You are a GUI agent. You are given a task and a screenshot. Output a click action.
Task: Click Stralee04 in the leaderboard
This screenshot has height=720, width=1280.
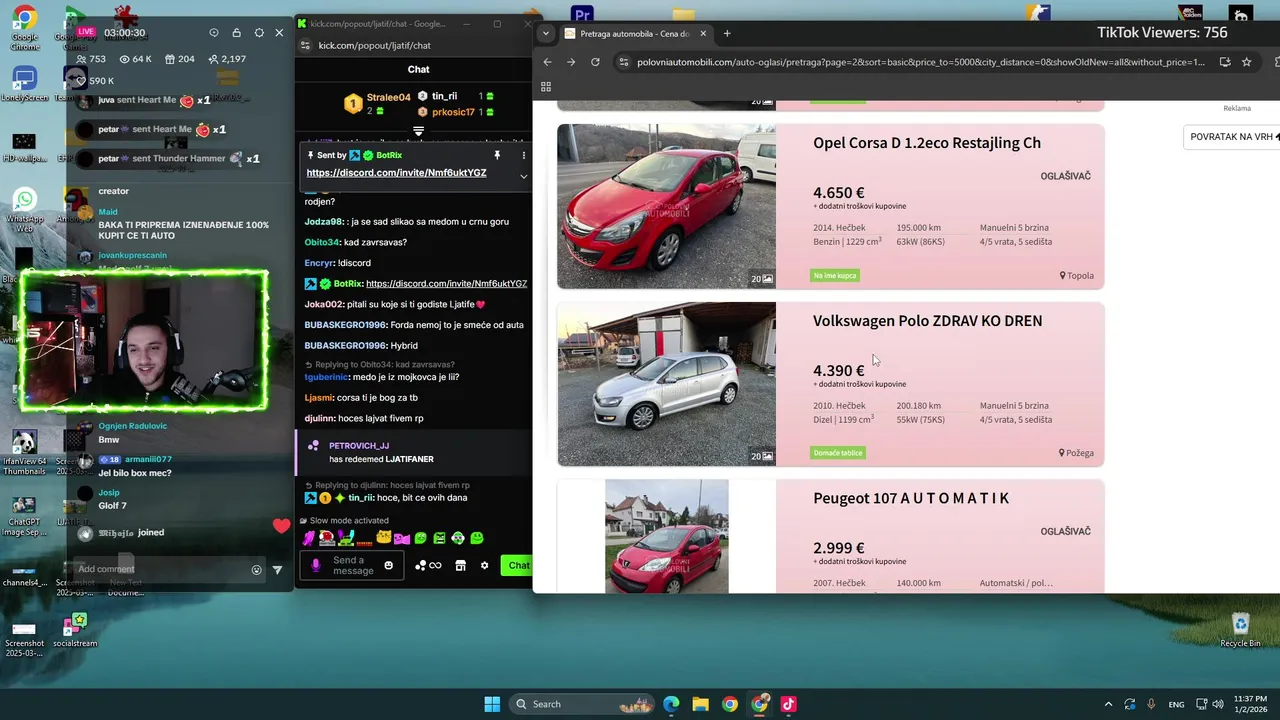click(388, 97)
